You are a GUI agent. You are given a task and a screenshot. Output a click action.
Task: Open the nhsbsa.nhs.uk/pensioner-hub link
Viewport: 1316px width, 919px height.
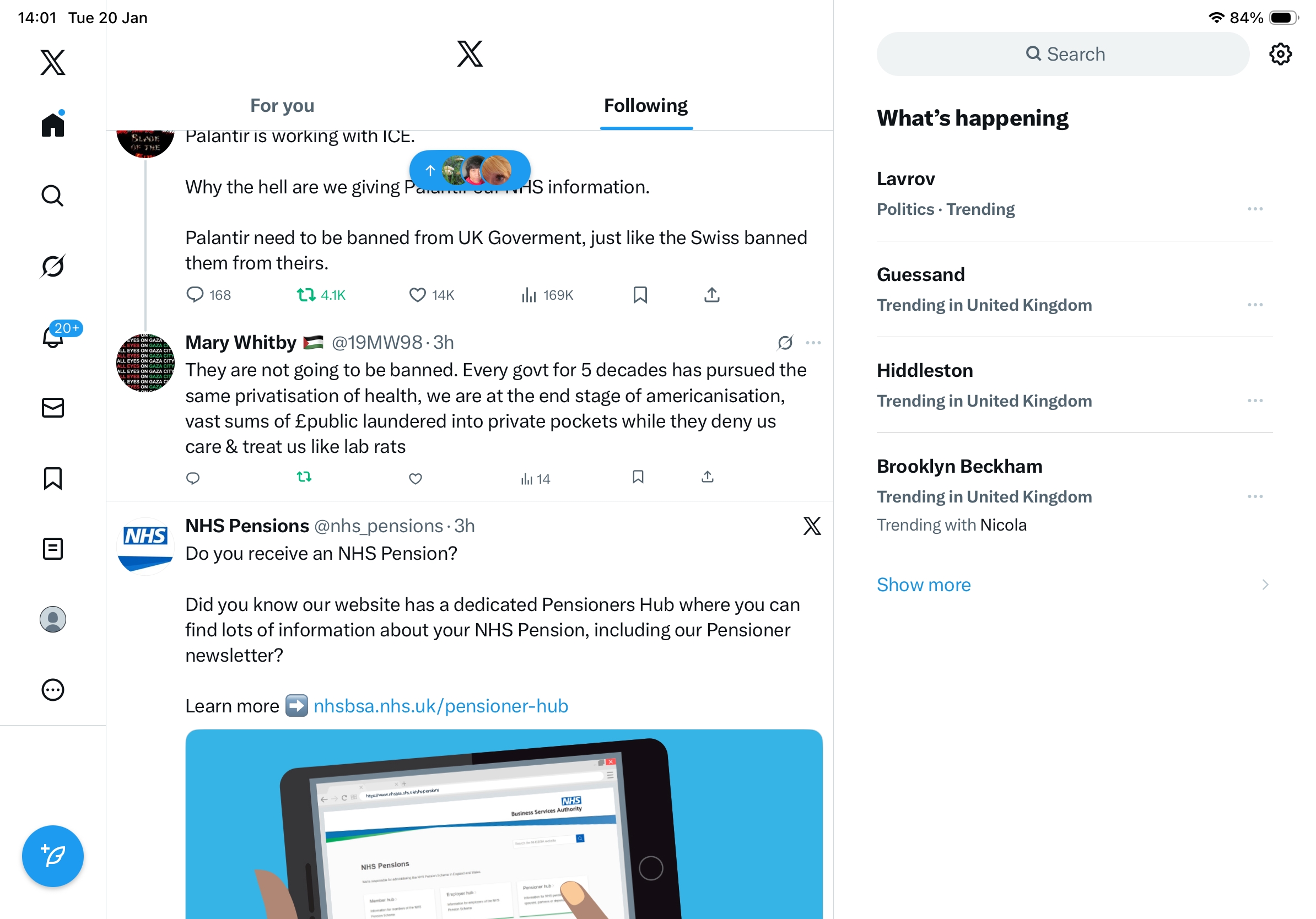(x=441, y=706)
